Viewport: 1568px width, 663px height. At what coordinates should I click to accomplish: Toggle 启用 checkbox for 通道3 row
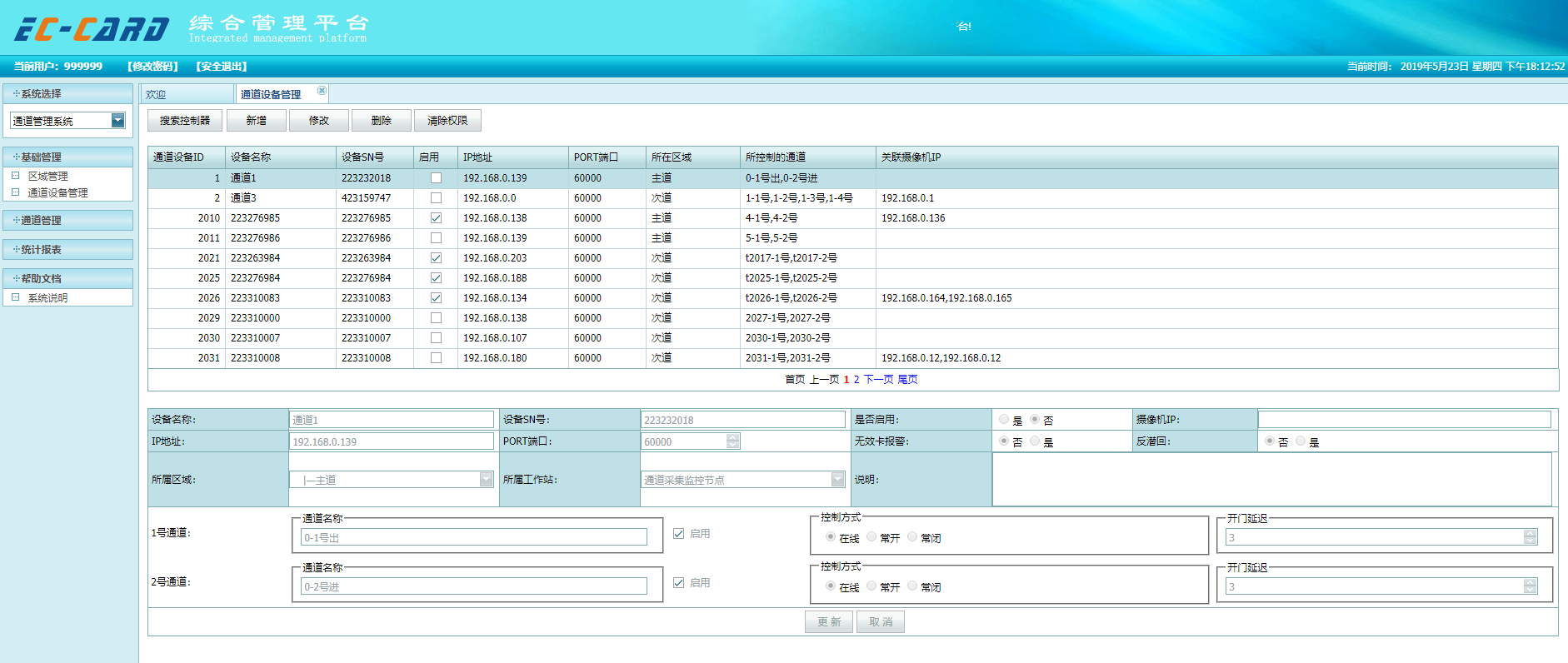pos(436,198)
